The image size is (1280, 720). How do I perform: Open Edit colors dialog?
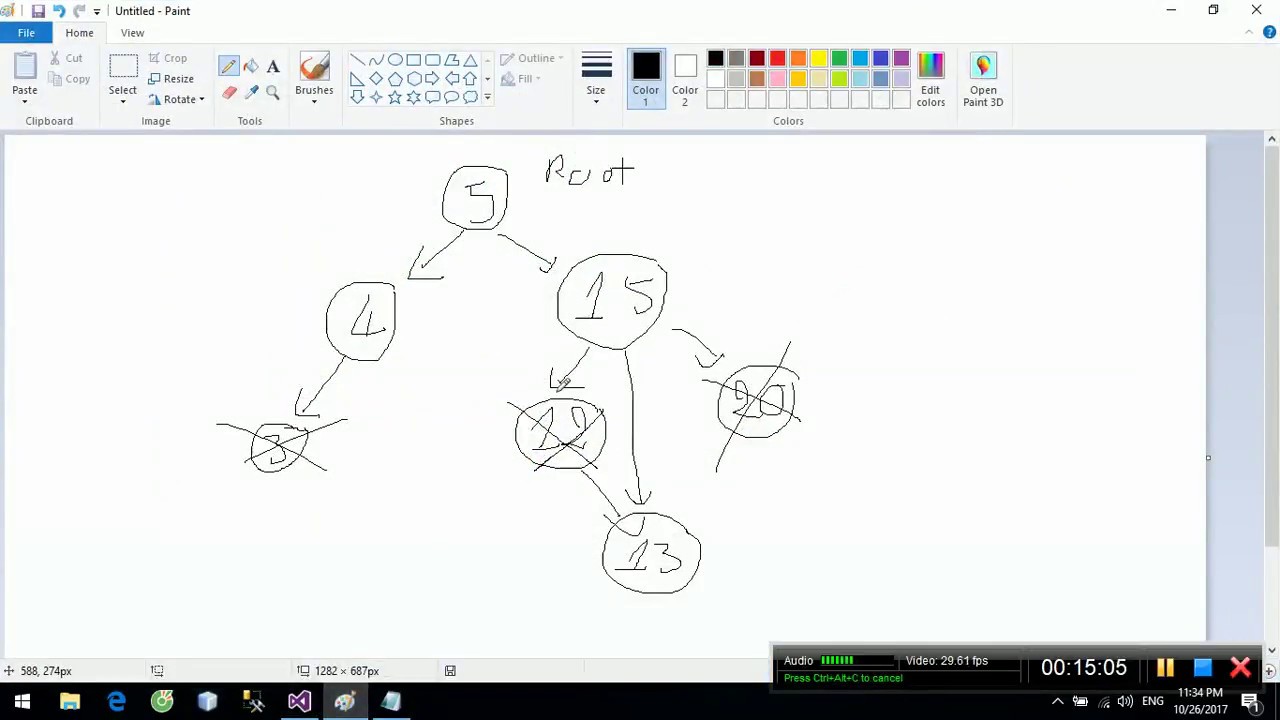click(x=930, y=79)
